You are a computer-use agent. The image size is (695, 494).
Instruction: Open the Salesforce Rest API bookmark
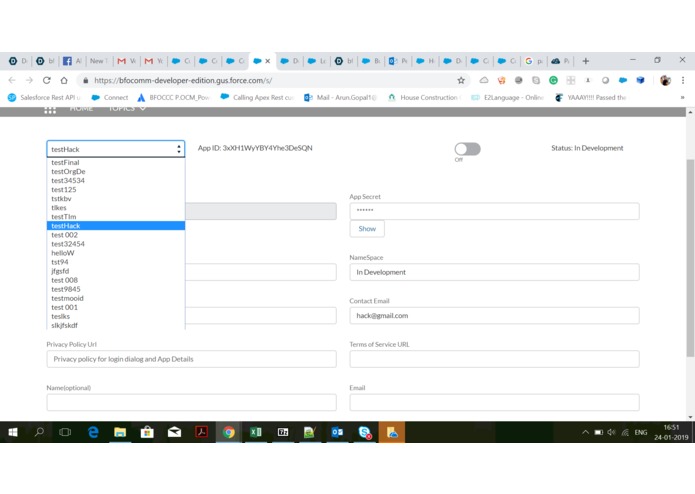click(44, 97)
